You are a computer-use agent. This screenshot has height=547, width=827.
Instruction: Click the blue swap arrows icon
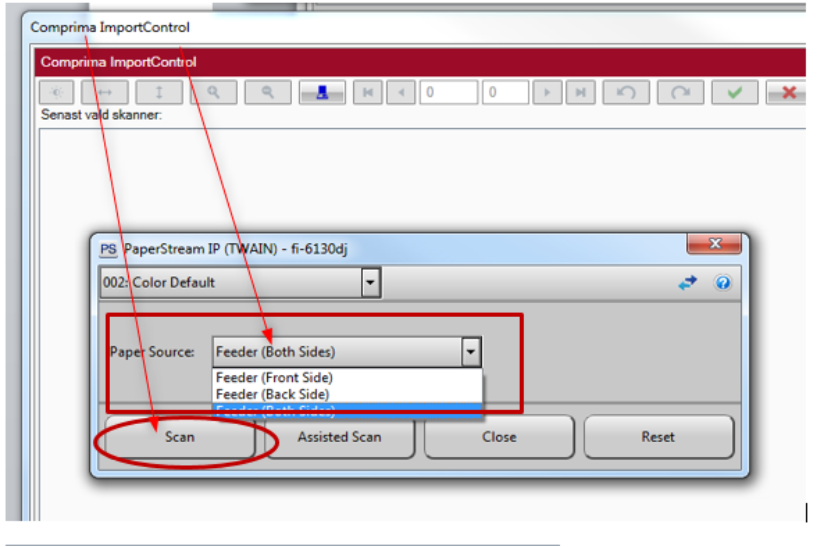pyautogui.click(x=688, y=283)
